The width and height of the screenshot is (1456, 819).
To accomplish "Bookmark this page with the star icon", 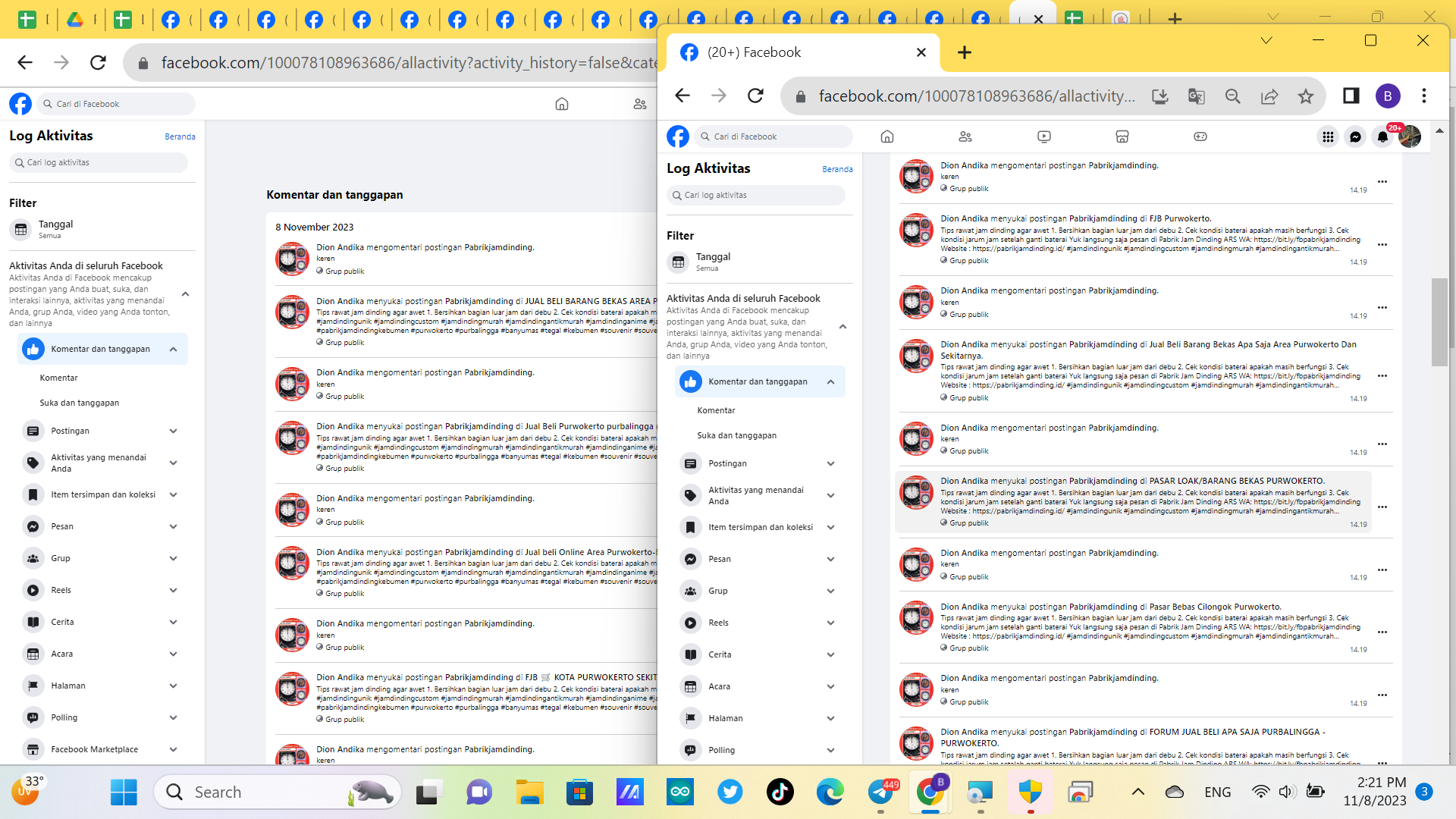I will (1305, 96).
